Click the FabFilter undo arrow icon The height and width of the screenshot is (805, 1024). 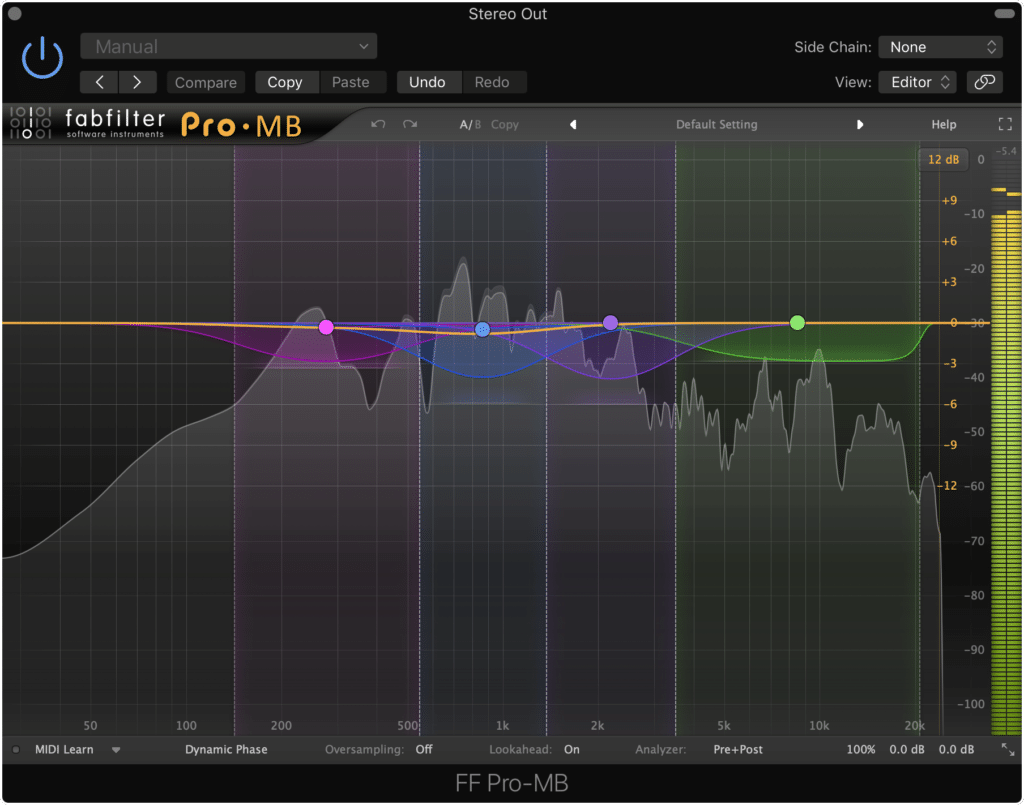(378, 124)
